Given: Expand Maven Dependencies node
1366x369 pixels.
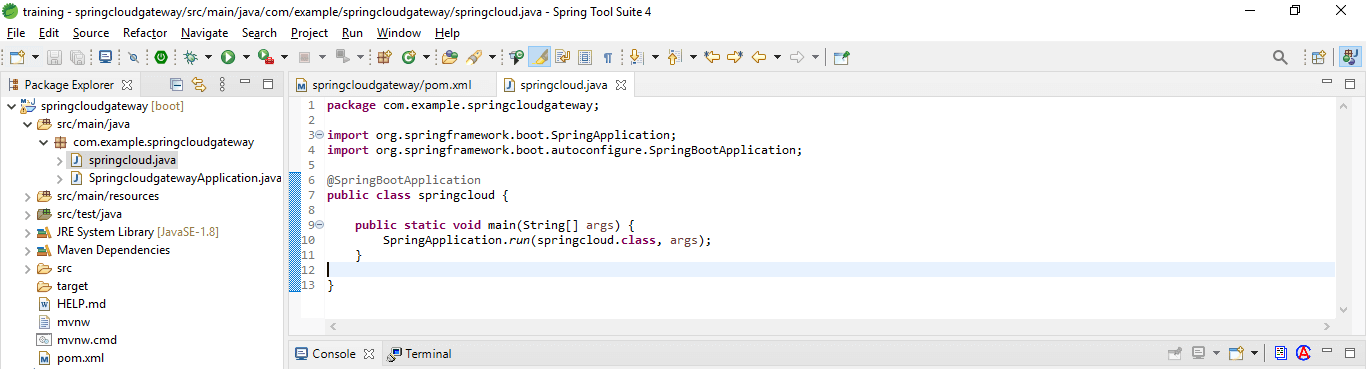Looking at the screenshot, I should [x=27, y=250].
